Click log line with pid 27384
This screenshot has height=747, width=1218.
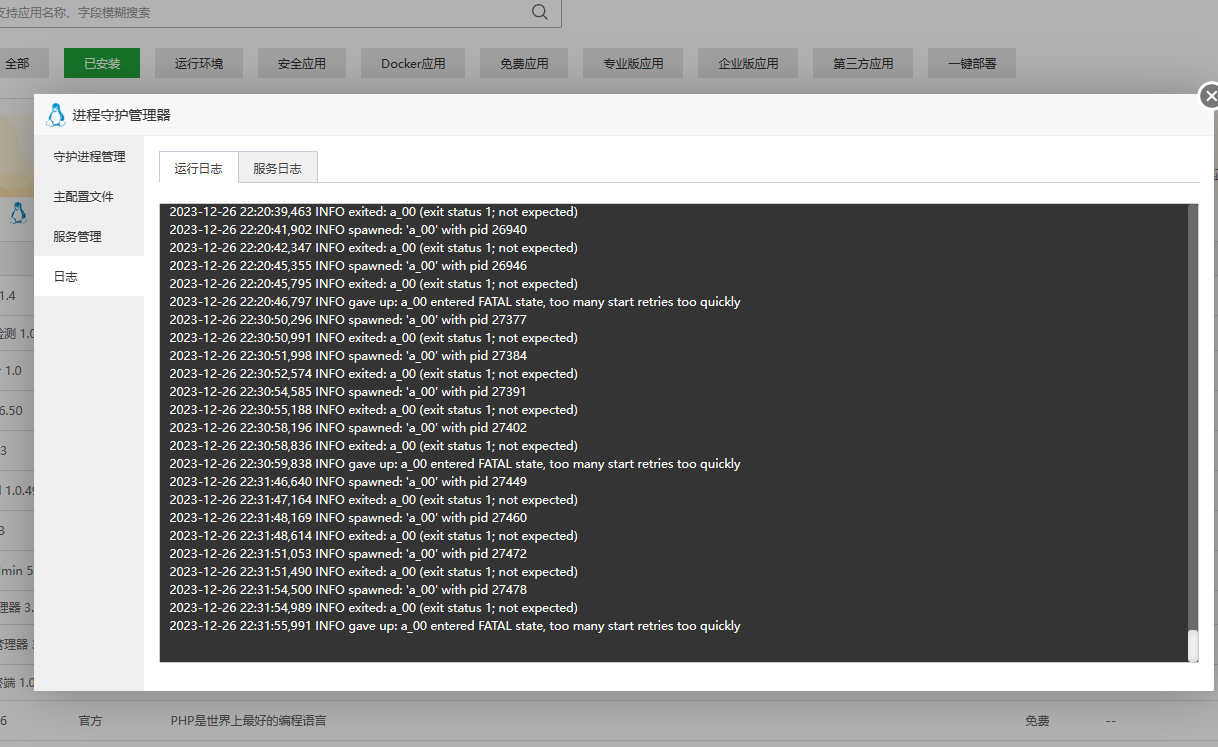348,356
